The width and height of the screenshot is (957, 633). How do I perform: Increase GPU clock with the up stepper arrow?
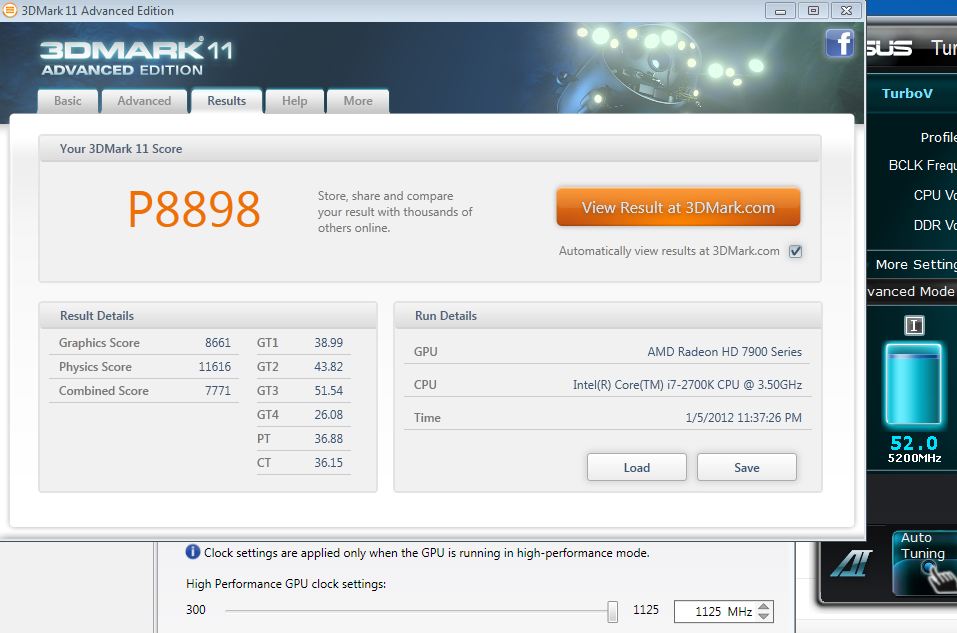click(x=764, y=607)
